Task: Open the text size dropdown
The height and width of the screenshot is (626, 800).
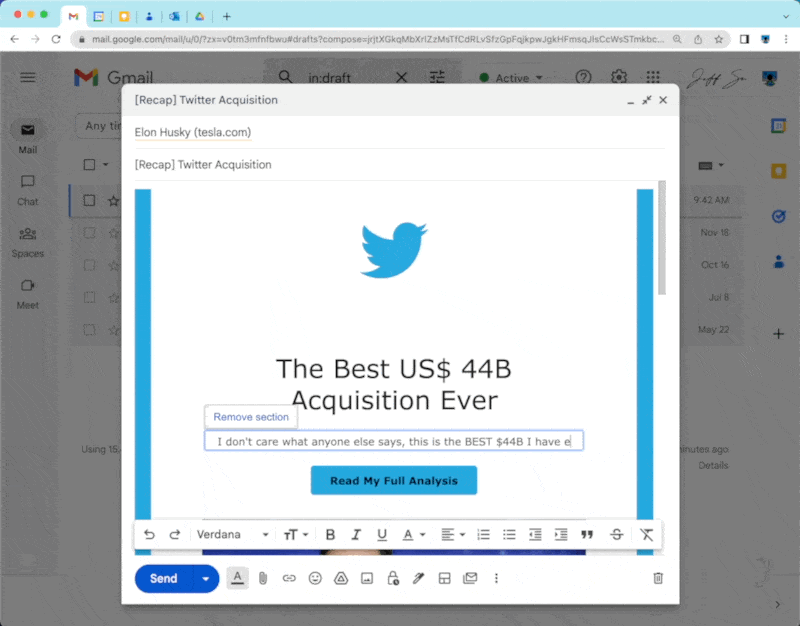Action: click(x=295, y=534)
